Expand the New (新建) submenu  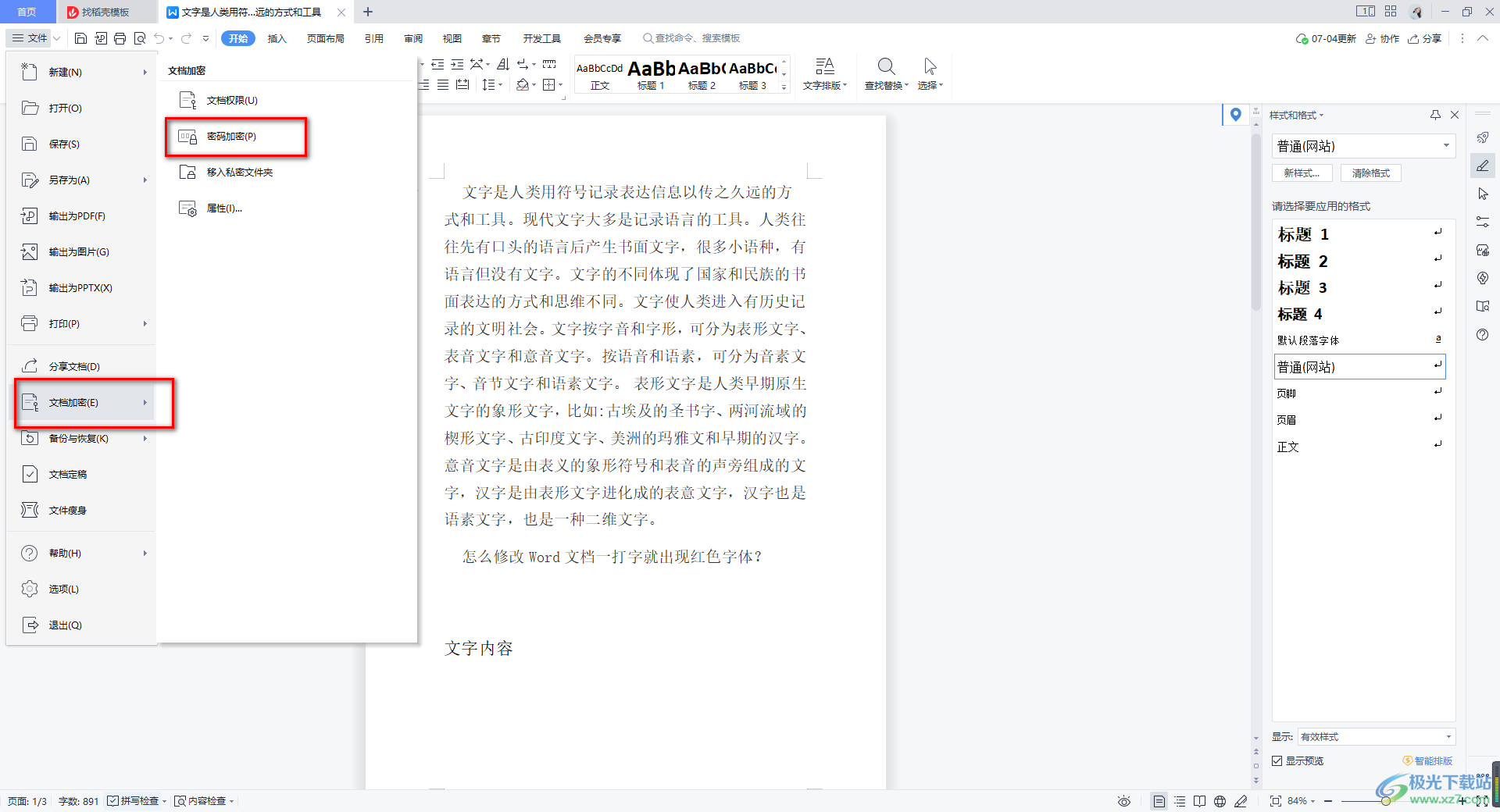pos(145,72)
